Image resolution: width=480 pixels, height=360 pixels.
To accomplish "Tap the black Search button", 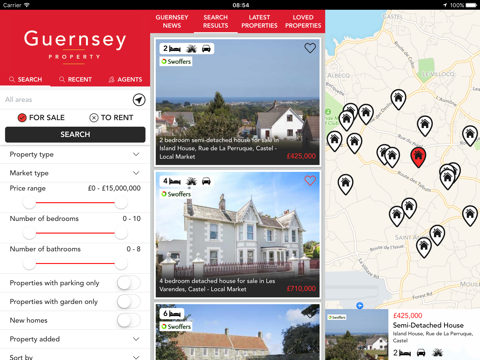I will click(x=75, y=134).
